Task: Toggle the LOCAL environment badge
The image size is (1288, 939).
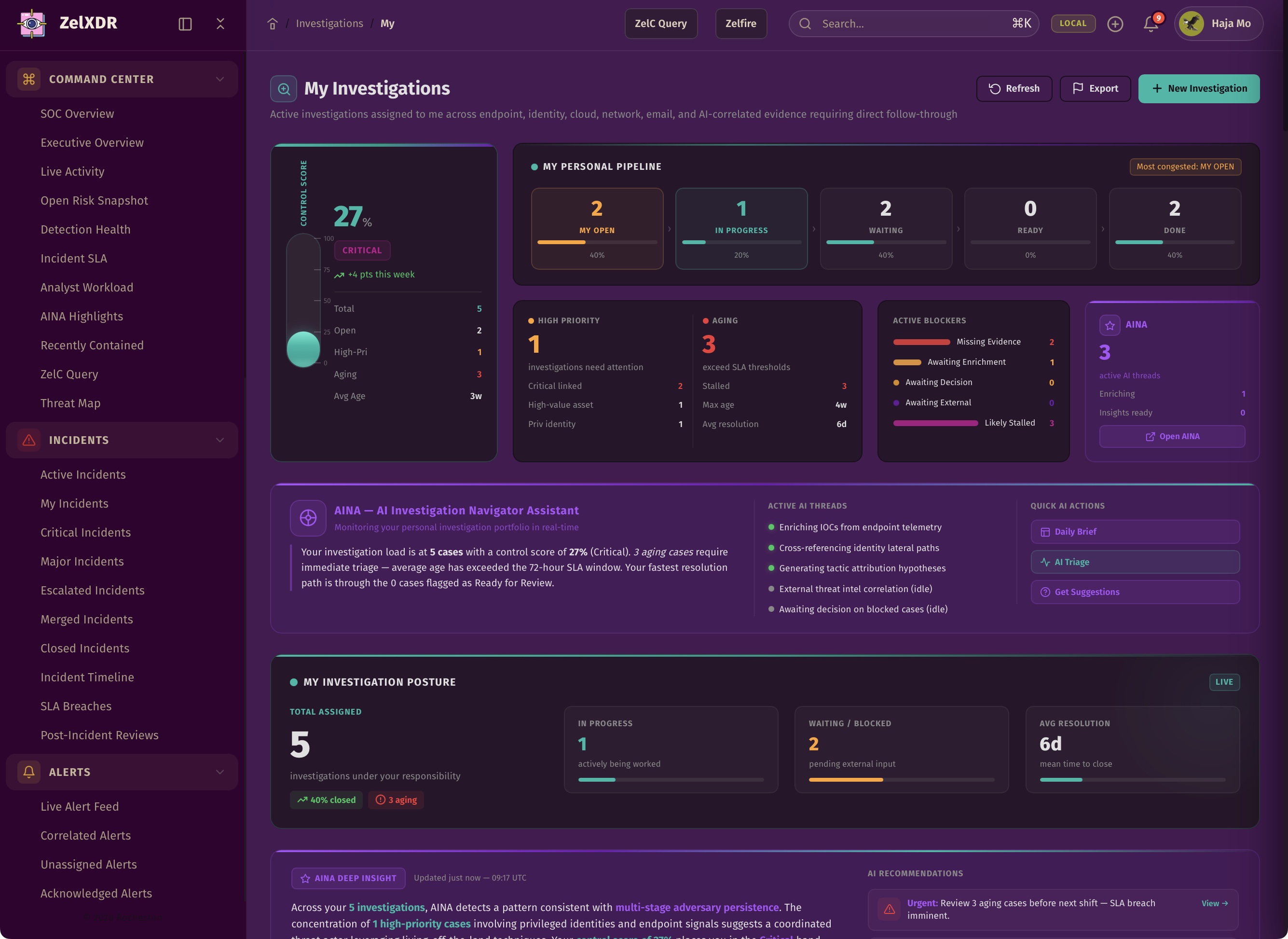Action: pyautogui.click(x=1073, y=24)
